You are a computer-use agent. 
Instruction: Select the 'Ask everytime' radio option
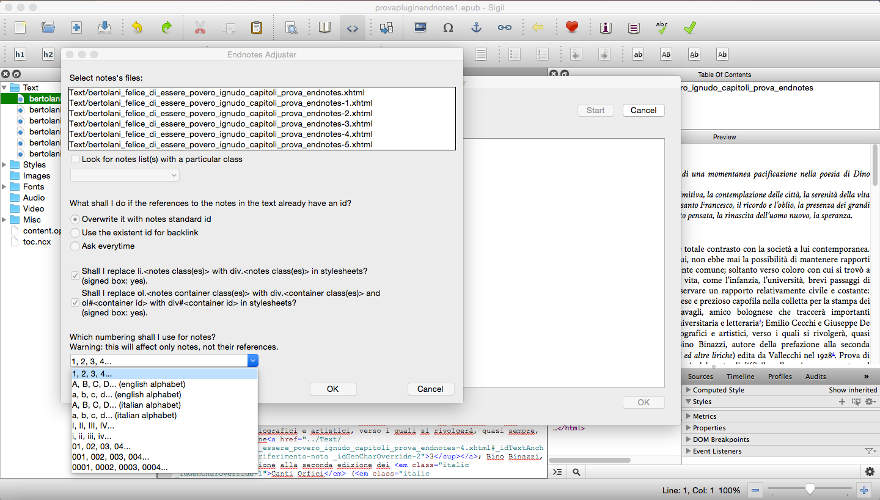tap(75, 246)
